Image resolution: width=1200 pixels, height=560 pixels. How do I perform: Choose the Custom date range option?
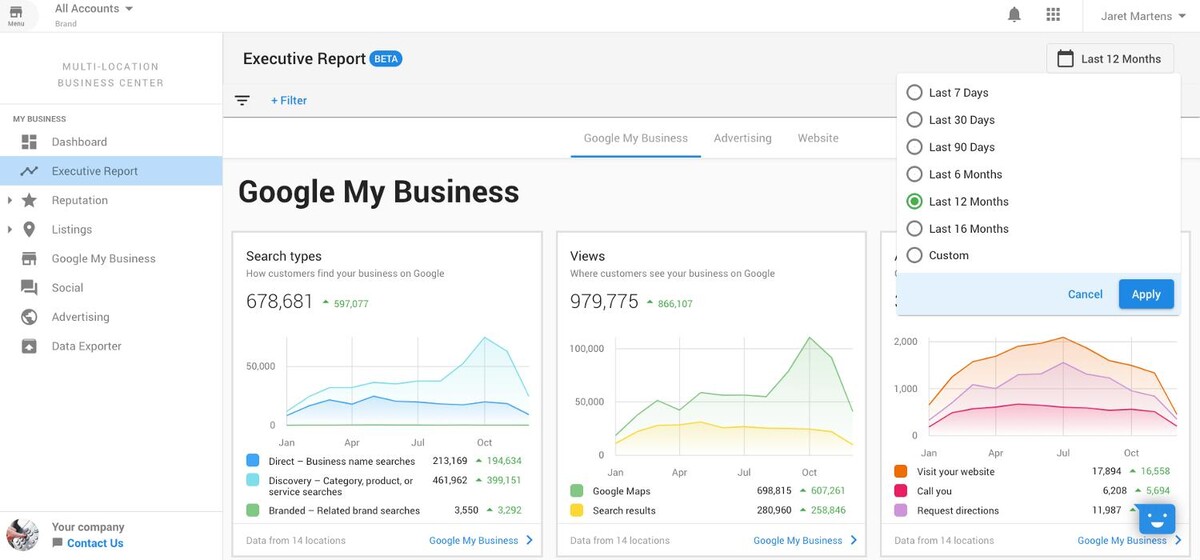[914, 256]
